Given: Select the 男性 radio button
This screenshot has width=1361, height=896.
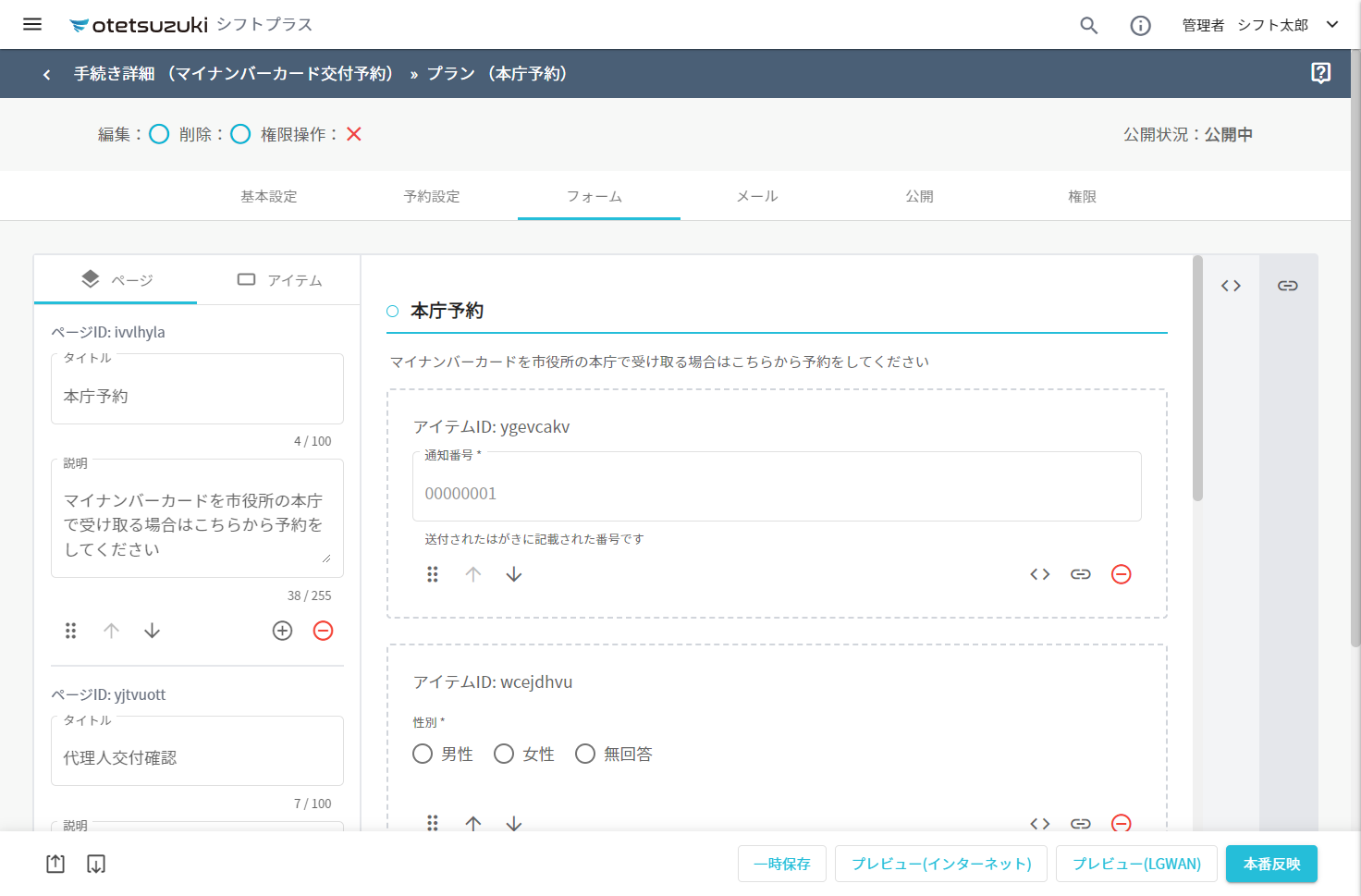Looking at the screenshot, I should point(423,754).
